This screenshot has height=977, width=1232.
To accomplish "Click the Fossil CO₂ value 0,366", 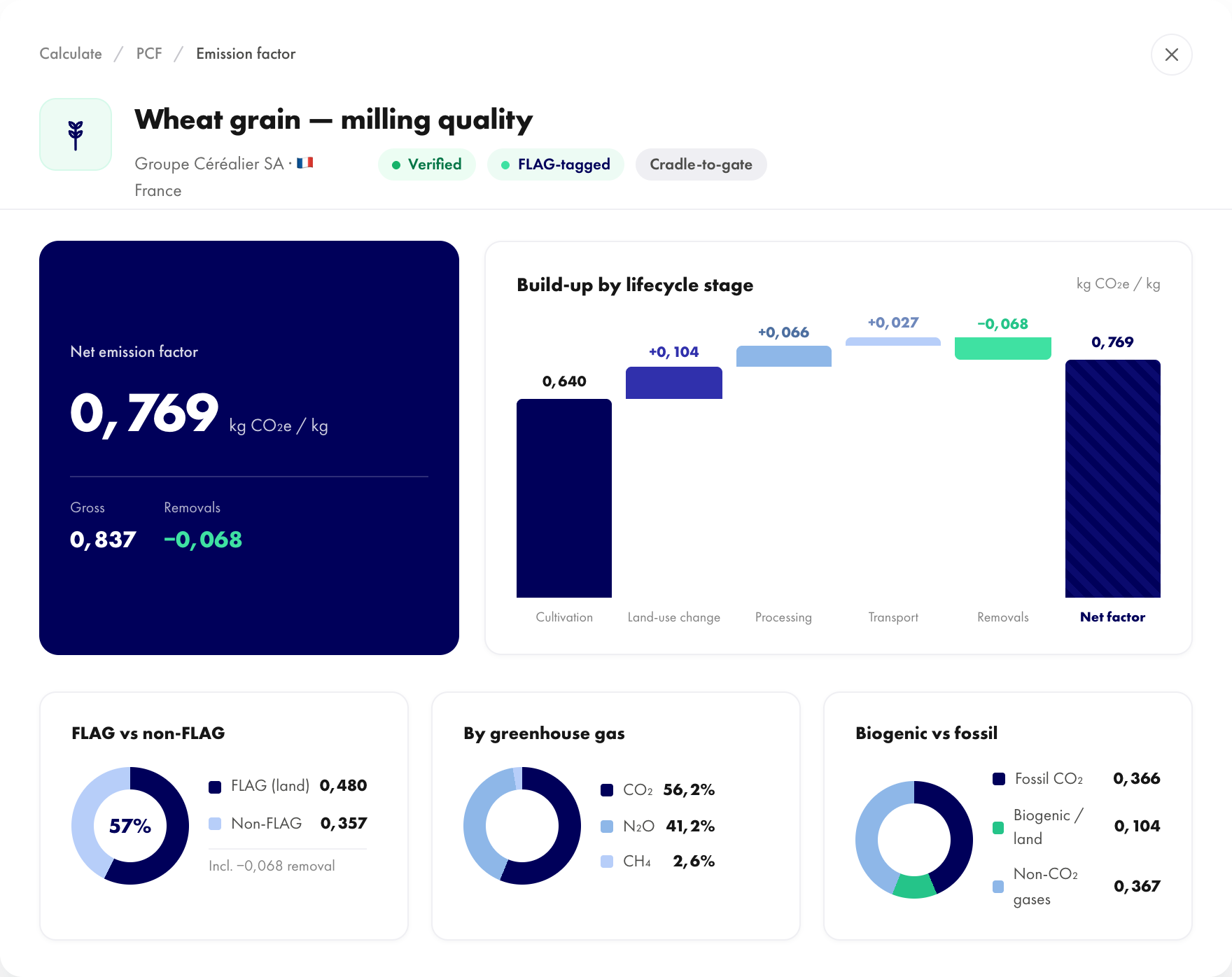I will (1137, 779).
